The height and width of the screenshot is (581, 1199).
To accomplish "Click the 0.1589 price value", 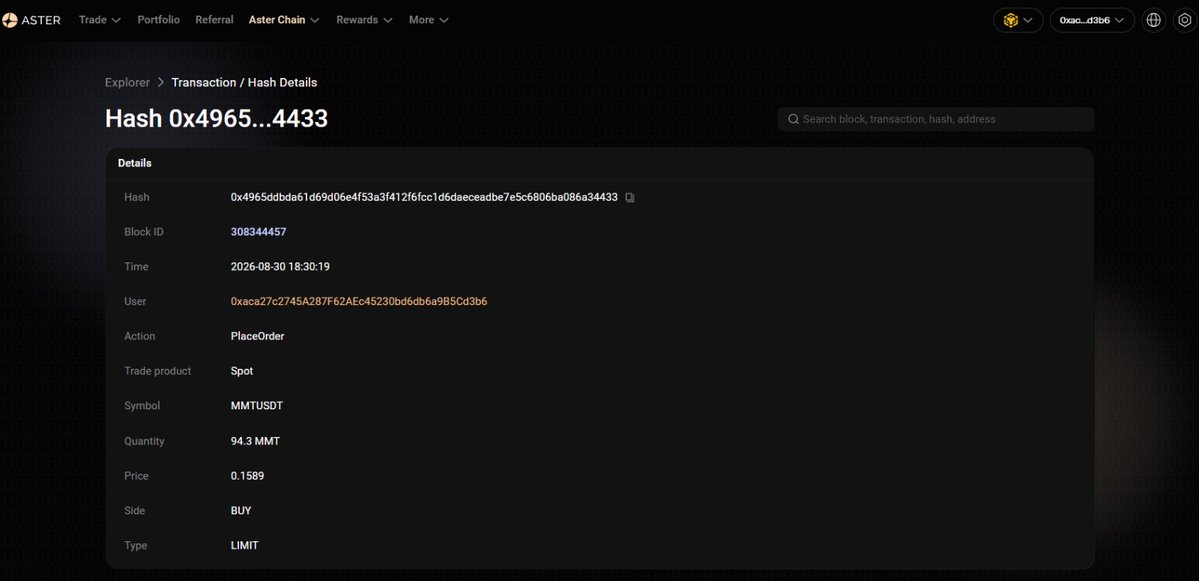I will [248, 476].
